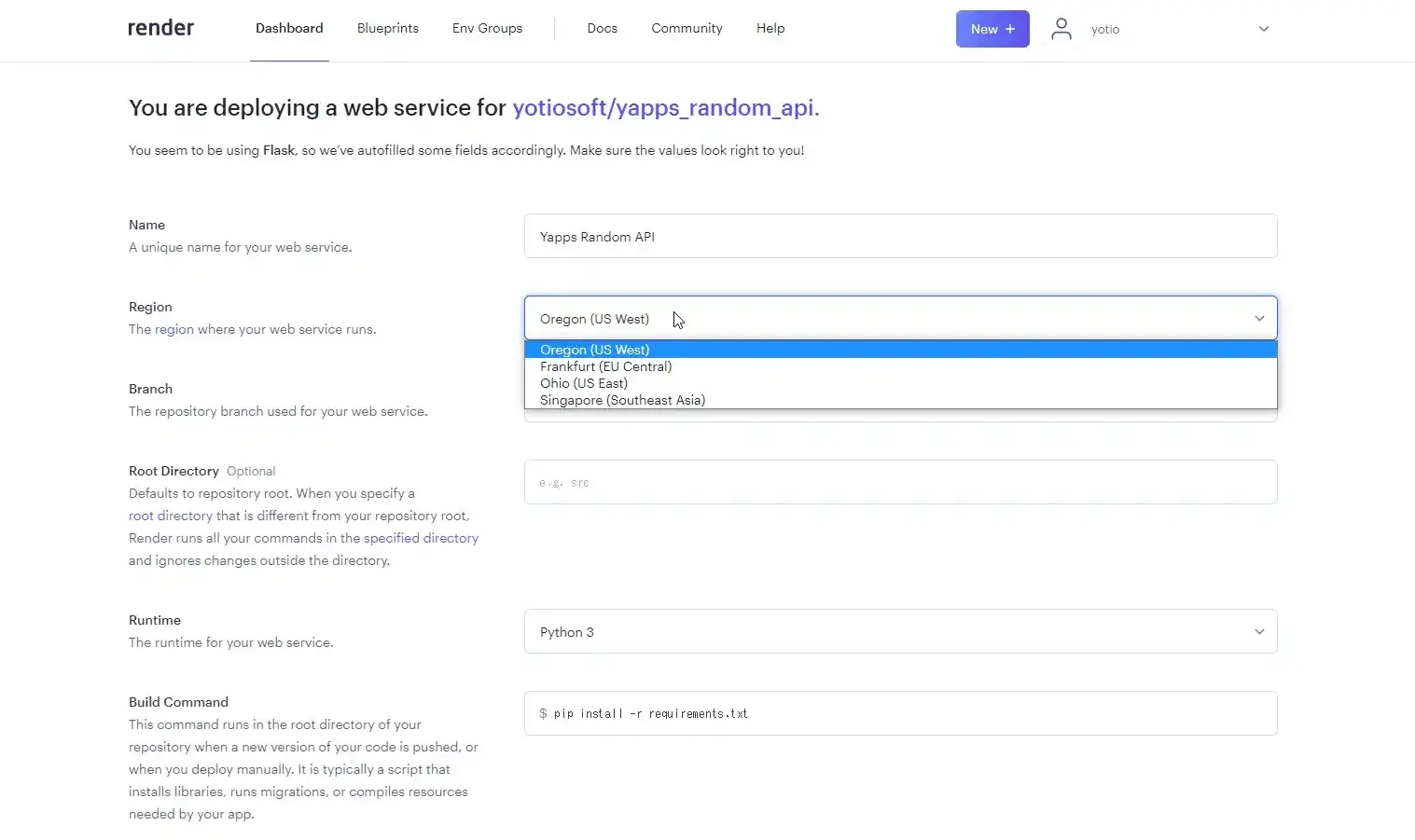Expand the yotio account menu chevron
Image resolution: width=1415 pixels, height=840 pixels.
tap(1264, 29)
